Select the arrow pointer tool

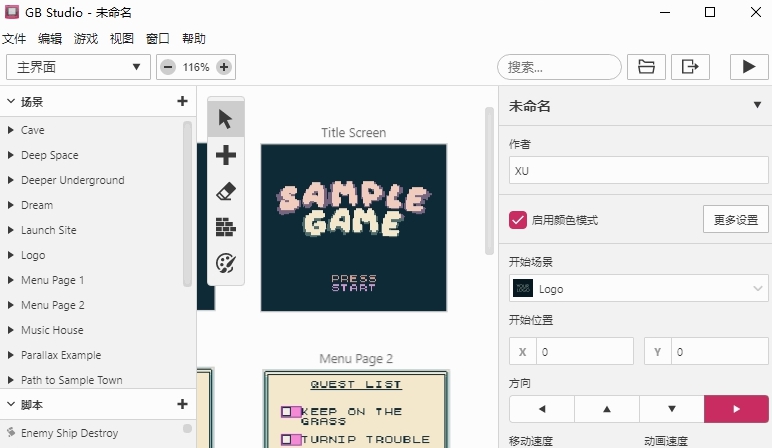click(x=226, y=119)
